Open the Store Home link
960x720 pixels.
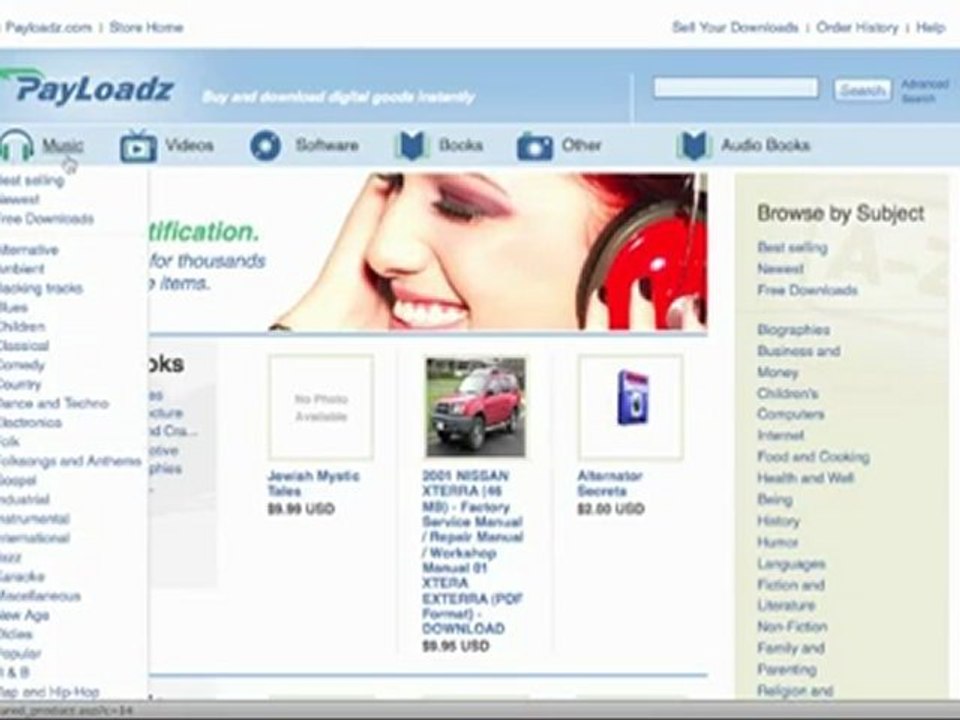(x=146, y=28)
